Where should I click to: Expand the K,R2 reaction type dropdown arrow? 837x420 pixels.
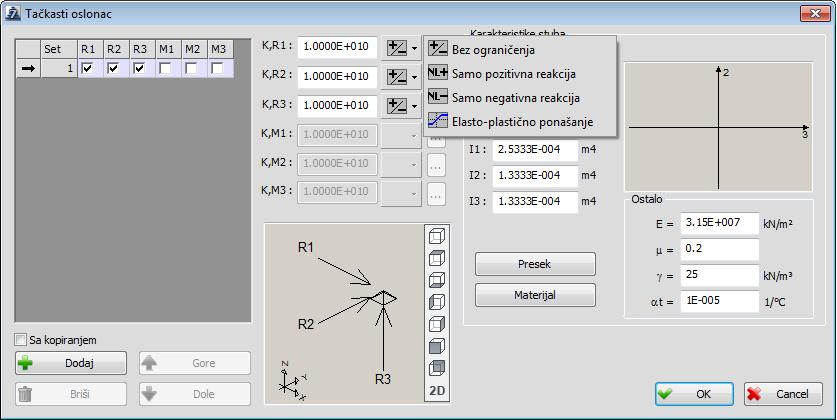[415, 77]
